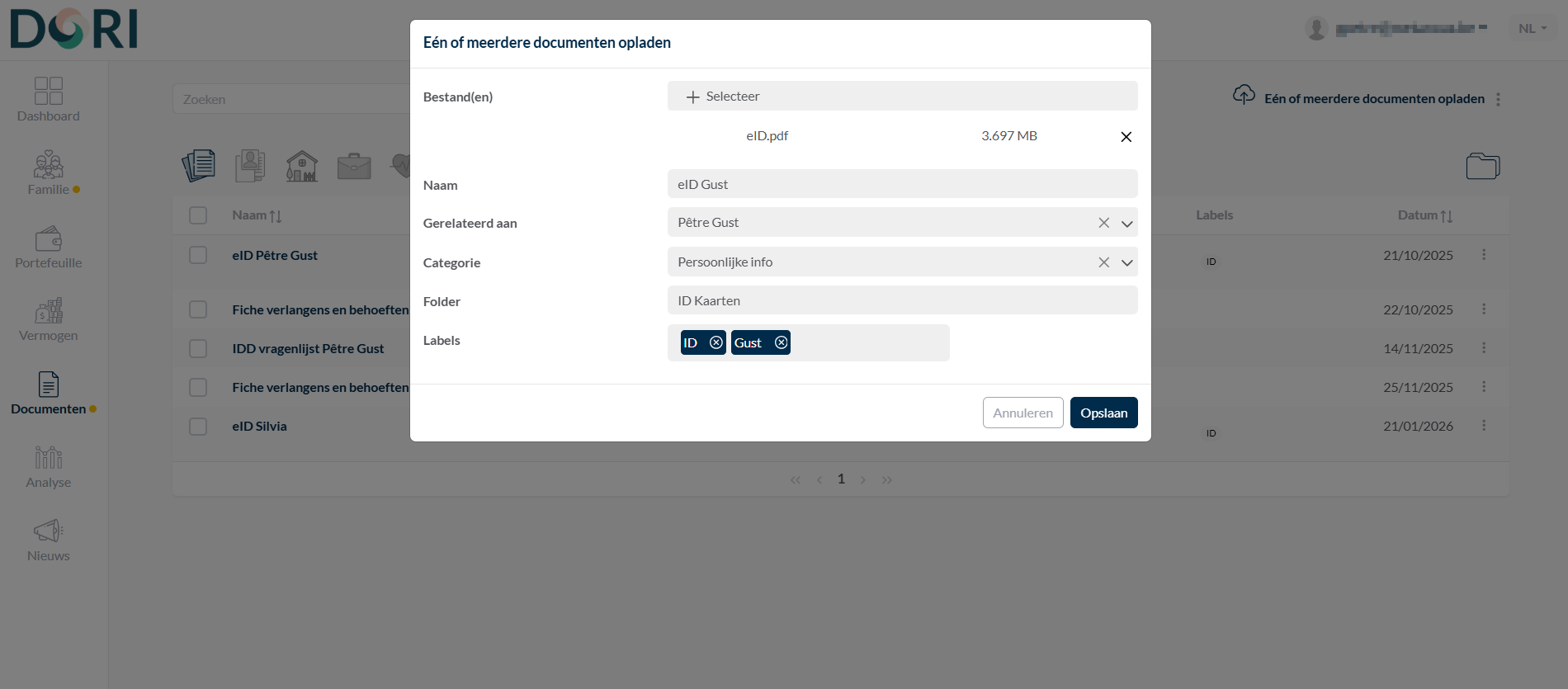Clear the Persoonlijke info category
Screen dimensions: 1568x689
click(1103, 262)
